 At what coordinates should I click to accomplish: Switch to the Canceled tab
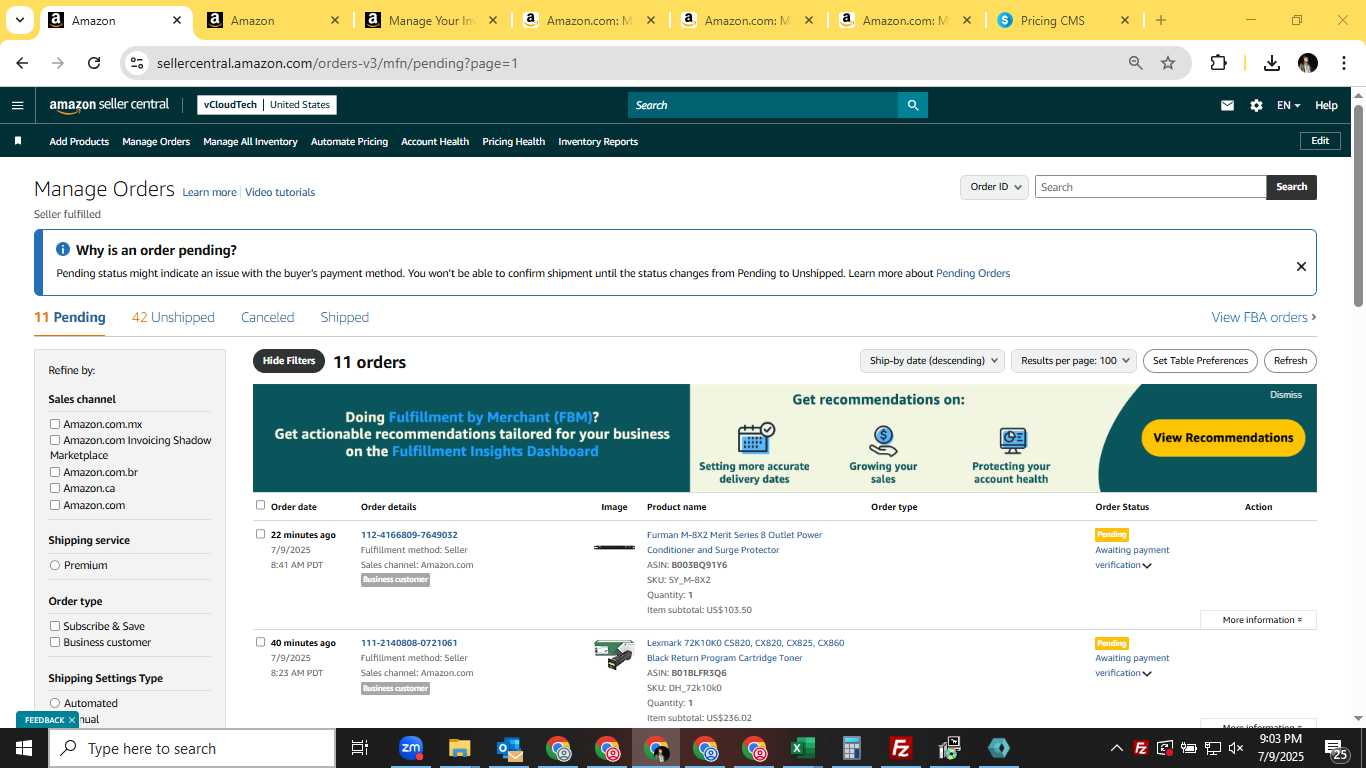pos(267,317)
